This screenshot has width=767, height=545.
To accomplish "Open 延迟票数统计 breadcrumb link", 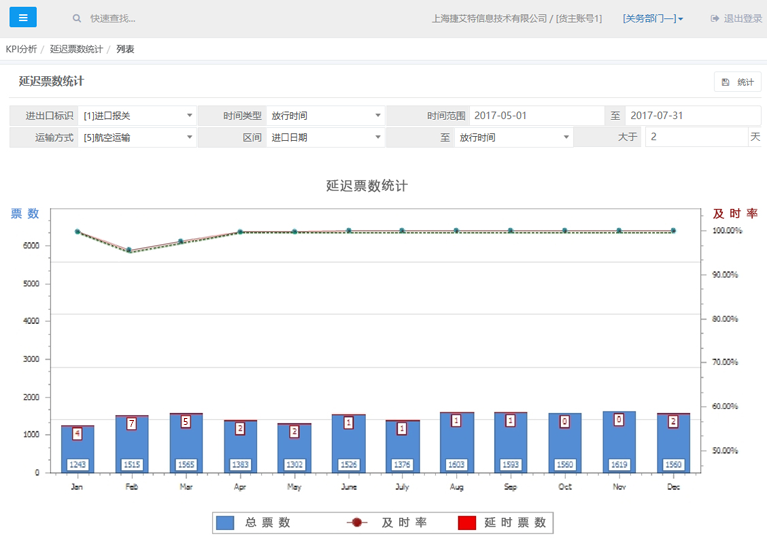I will [x=76, y=49].
